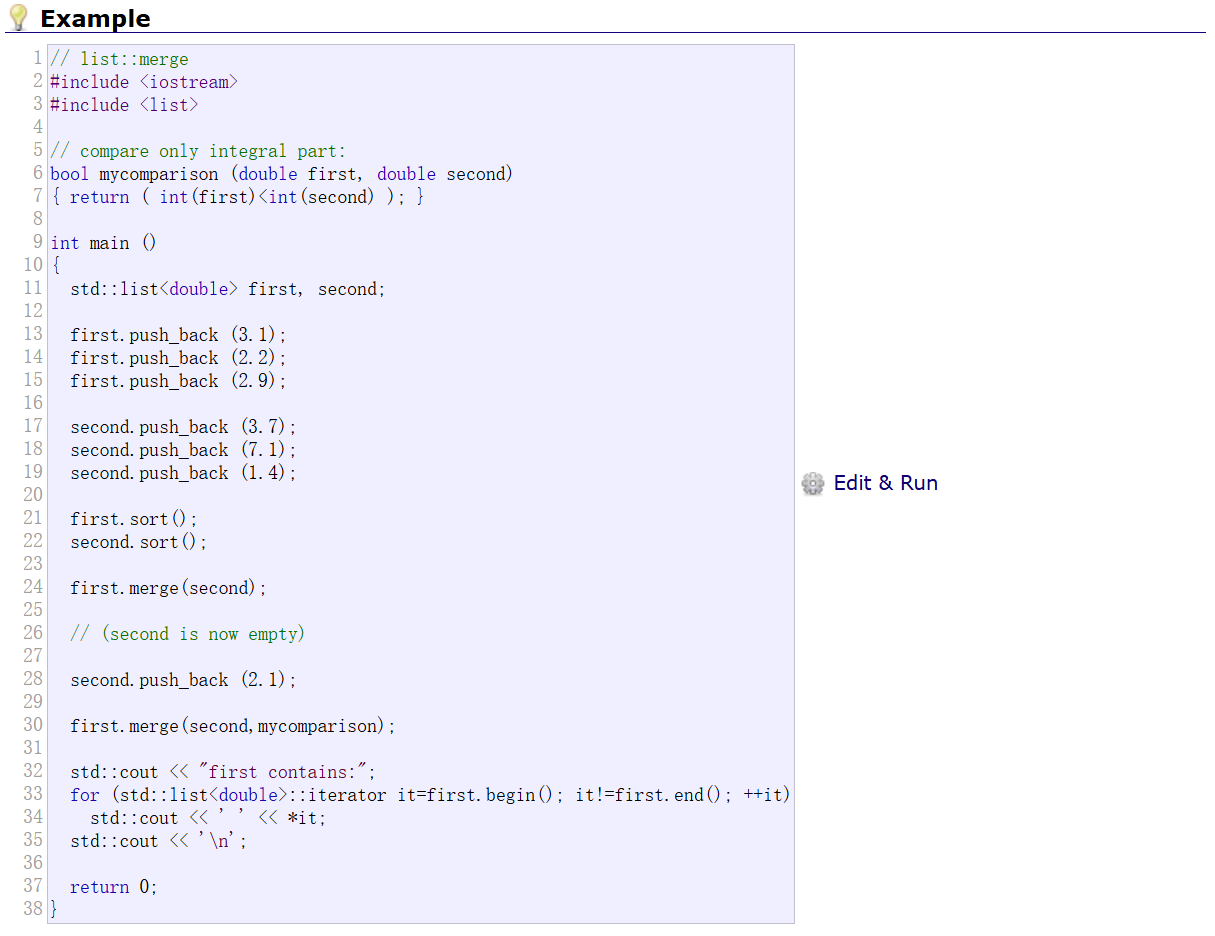Click the 'second.push_back (1.4);' line
Image resolution: width=1215 pixels, height=936 pixels.
point(183,473)
